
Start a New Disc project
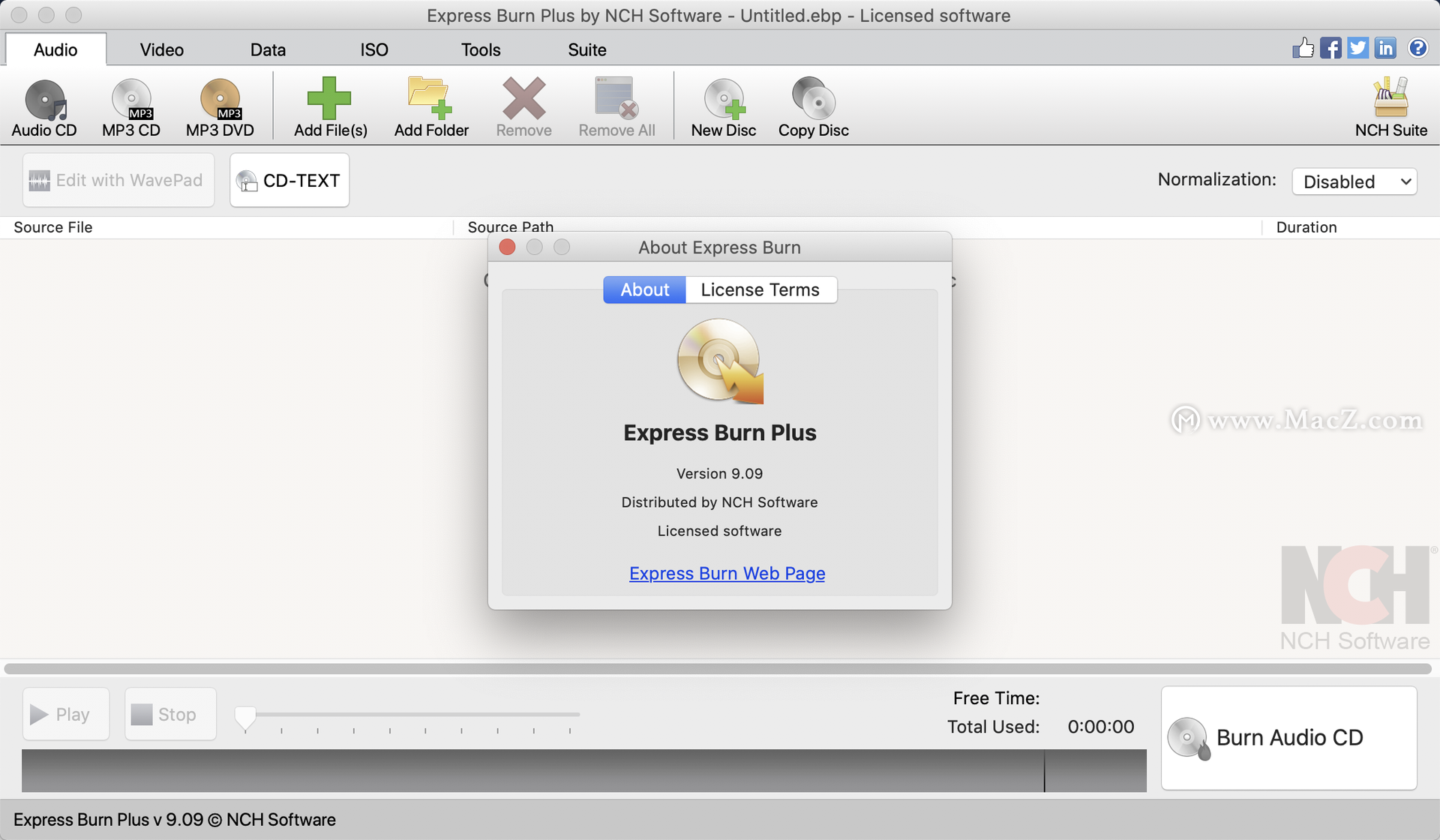pos(723,107)
